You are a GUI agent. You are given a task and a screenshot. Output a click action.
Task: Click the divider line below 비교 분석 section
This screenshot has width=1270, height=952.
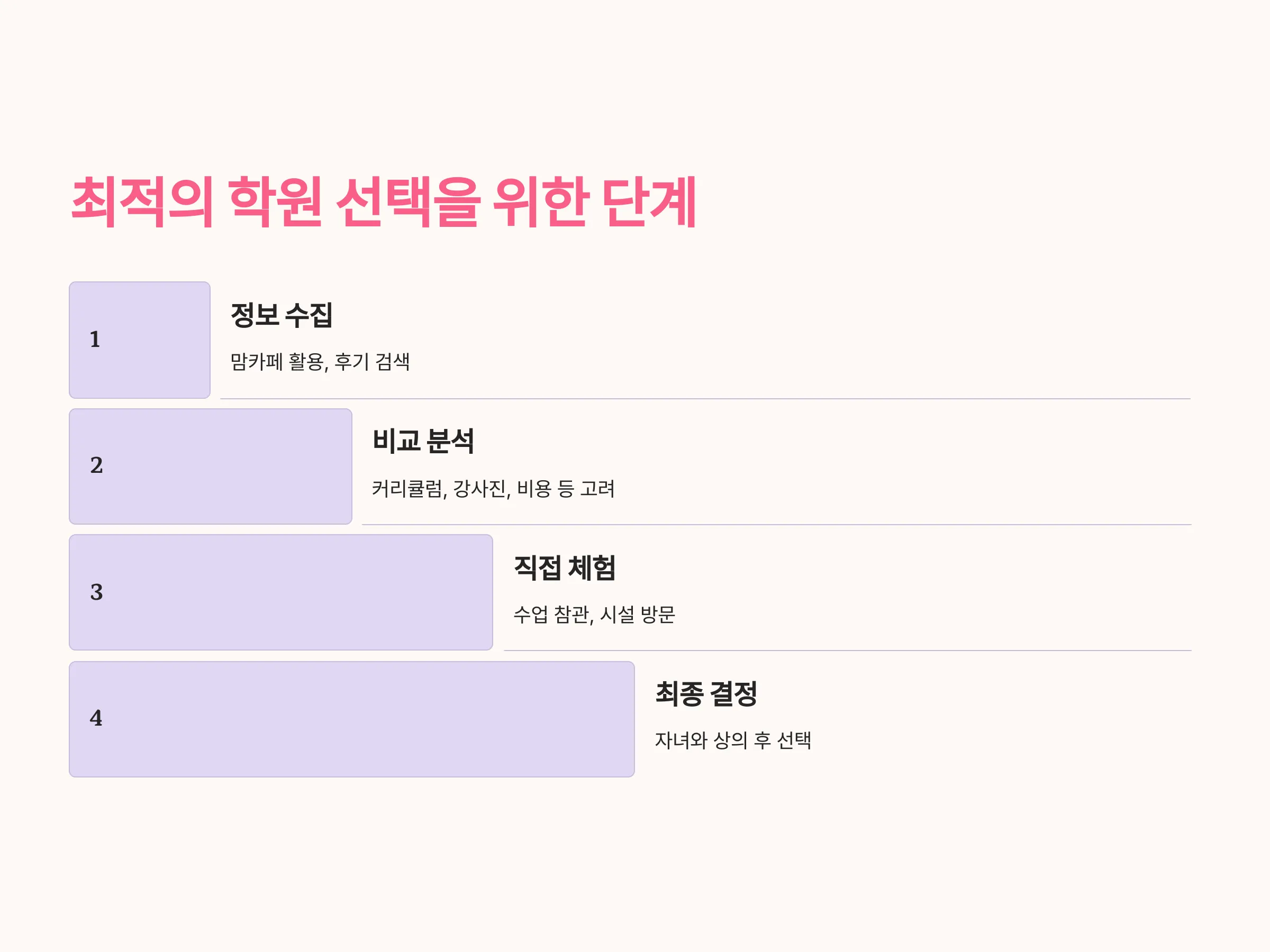776,525
